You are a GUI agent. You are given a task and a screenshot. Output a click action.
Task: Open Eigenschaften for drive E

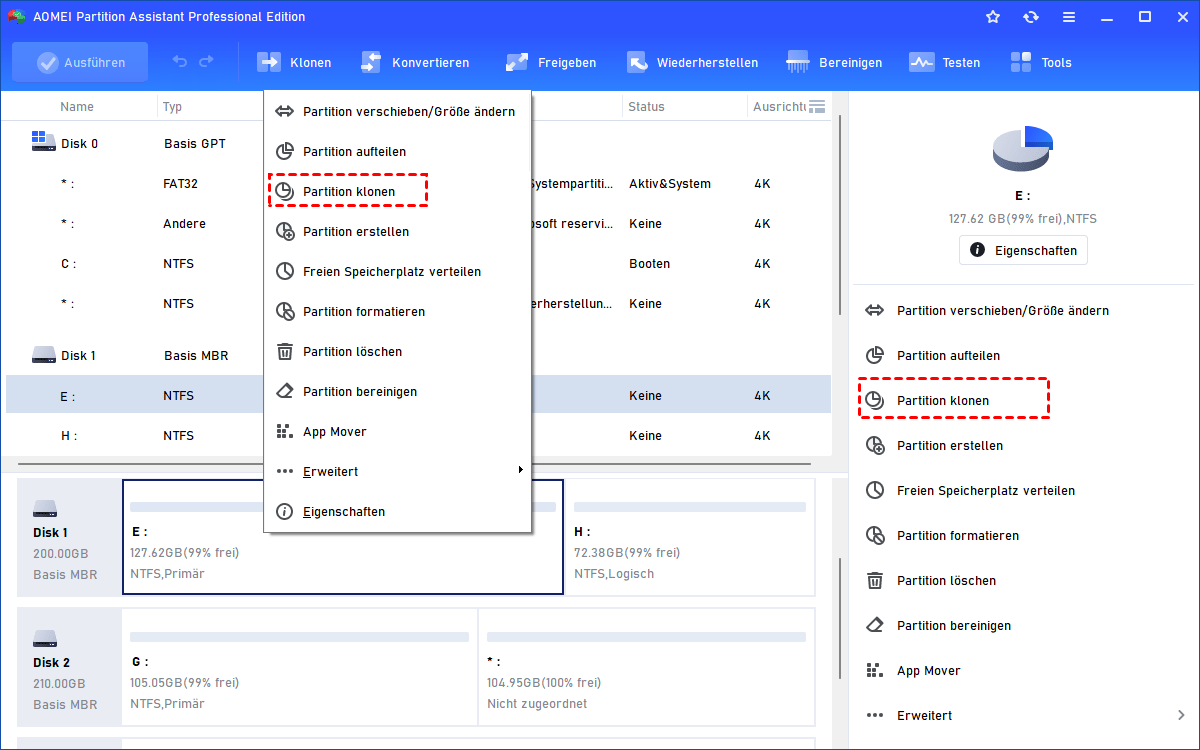pyautogui.click(x=1022, y=250)
